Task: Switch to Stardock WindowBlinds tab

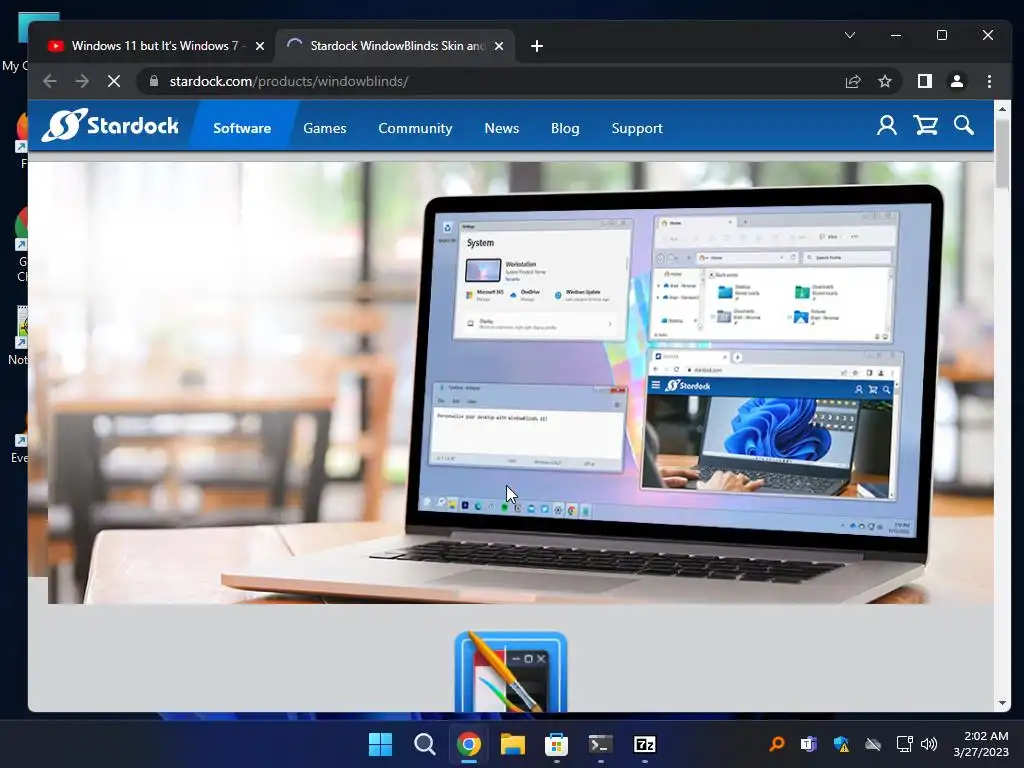Action: pos(394,46)
